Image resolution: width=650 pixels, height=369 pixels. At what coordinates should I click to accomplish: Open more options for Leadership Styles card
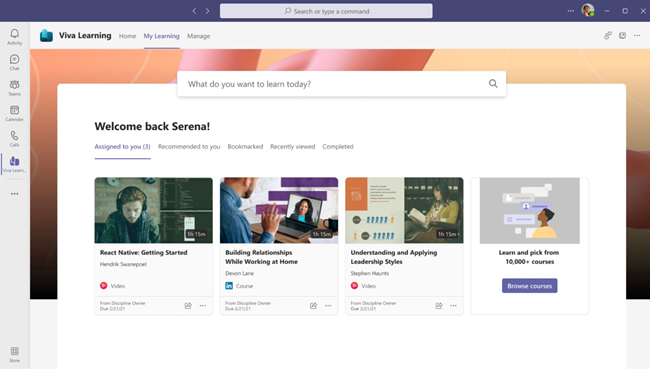point(454,306)
